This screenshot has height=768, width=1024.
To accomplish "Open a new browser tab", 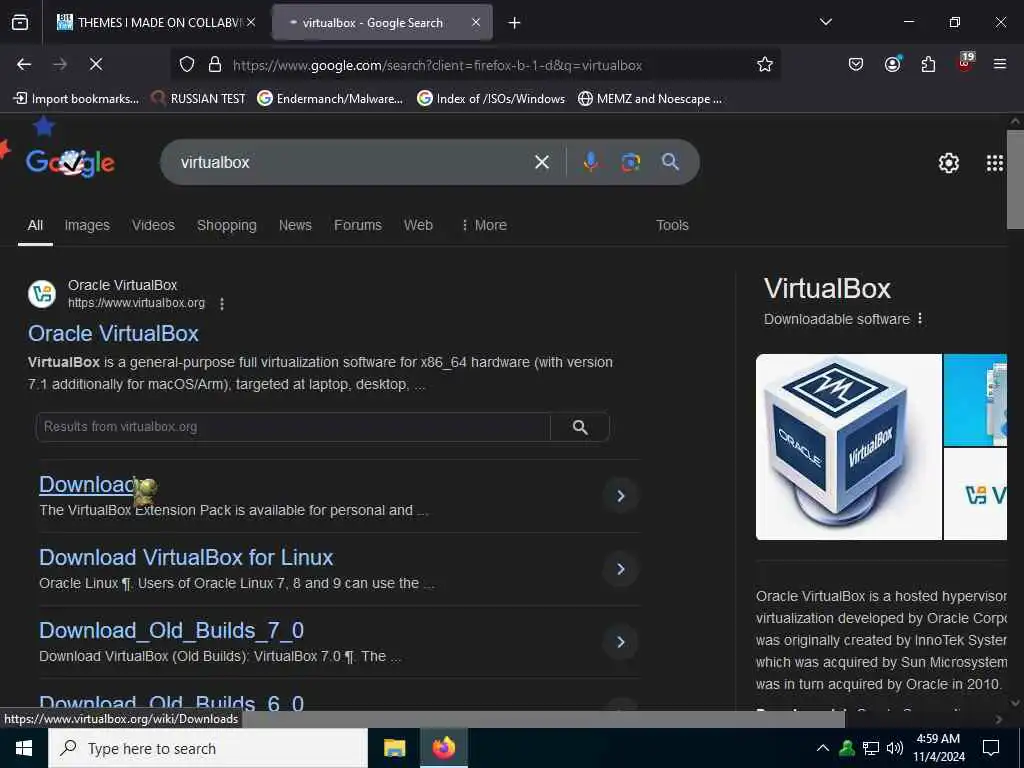I will [x=515, y=23].
